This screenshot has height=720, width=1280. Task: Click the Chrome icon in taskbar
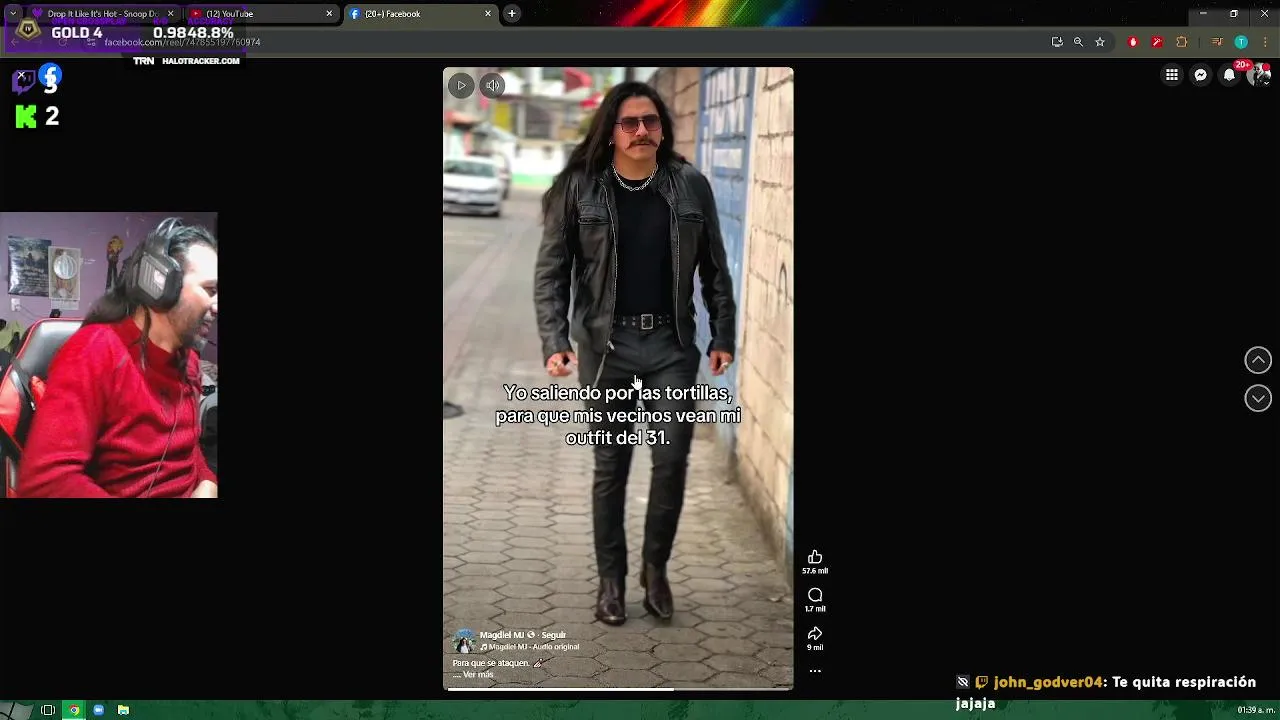(x=73, y=710)
